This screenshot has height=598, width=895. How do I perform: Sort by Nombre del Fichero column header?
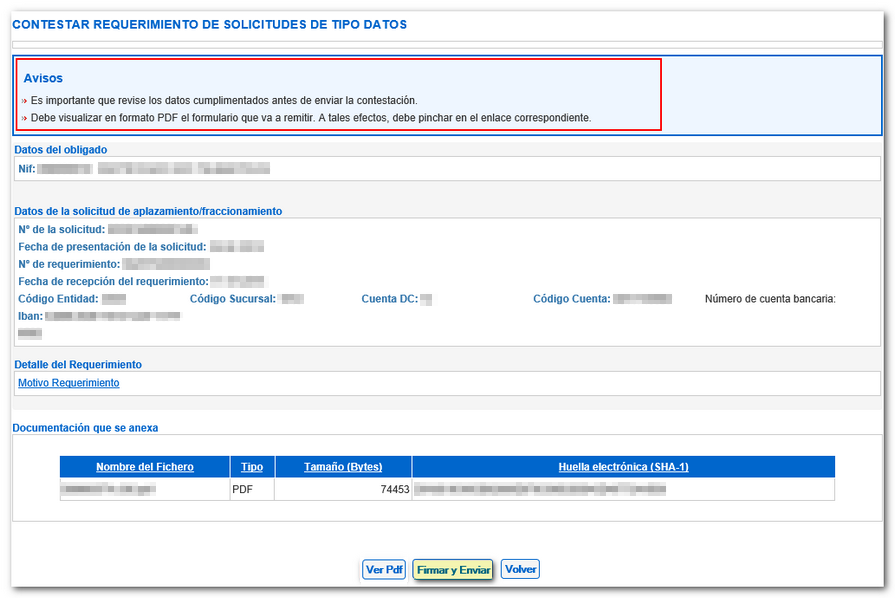tap(145, 467)
